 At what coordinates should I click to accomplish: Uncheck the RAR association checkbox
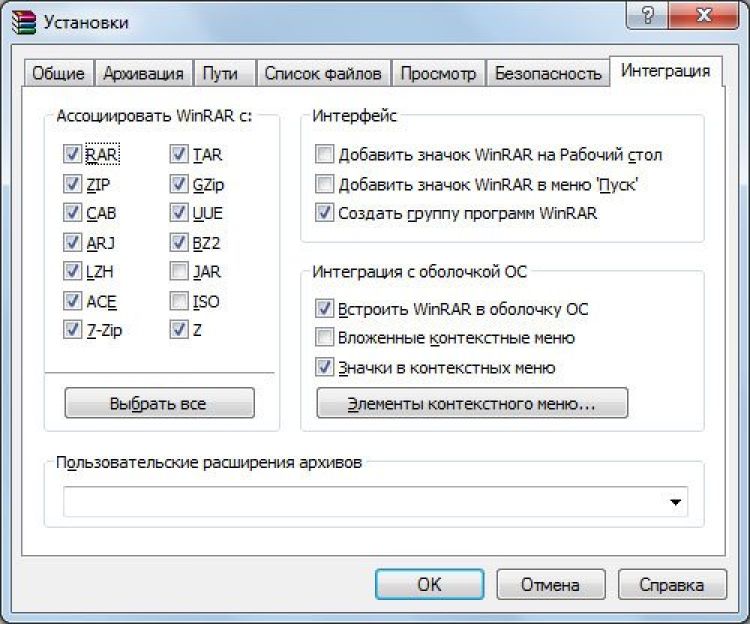point(71,155)
